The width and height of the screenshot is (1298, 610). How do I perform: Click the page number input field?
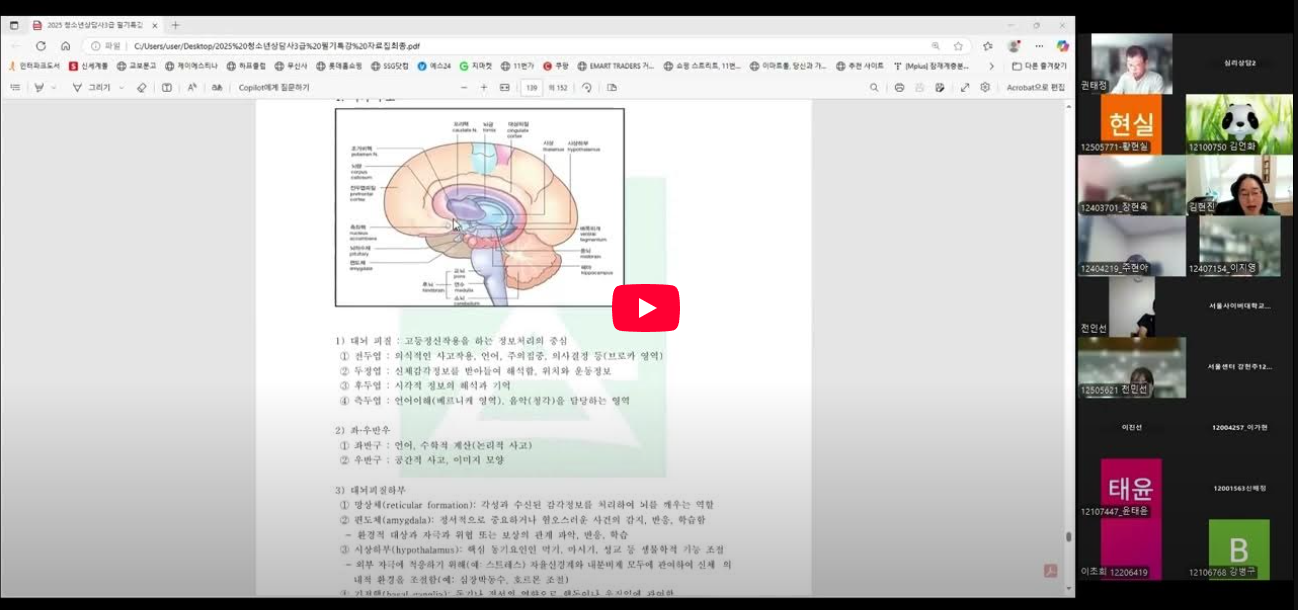point(532,88)
